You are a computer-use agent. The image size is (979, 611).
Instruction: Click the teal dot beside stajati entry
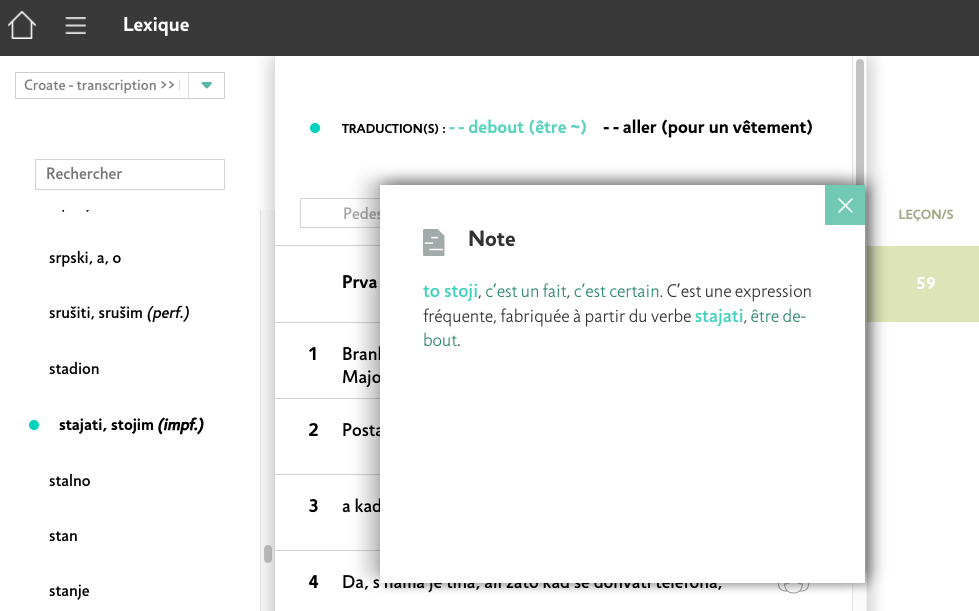click(34, 425)
